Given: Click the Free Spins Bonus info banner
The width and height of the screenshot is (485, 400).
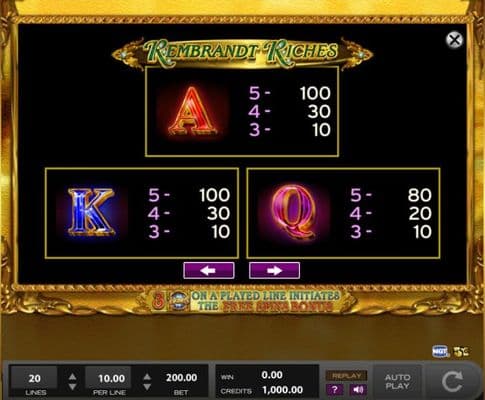Looking at the screenshot, I should pos(245,301).
